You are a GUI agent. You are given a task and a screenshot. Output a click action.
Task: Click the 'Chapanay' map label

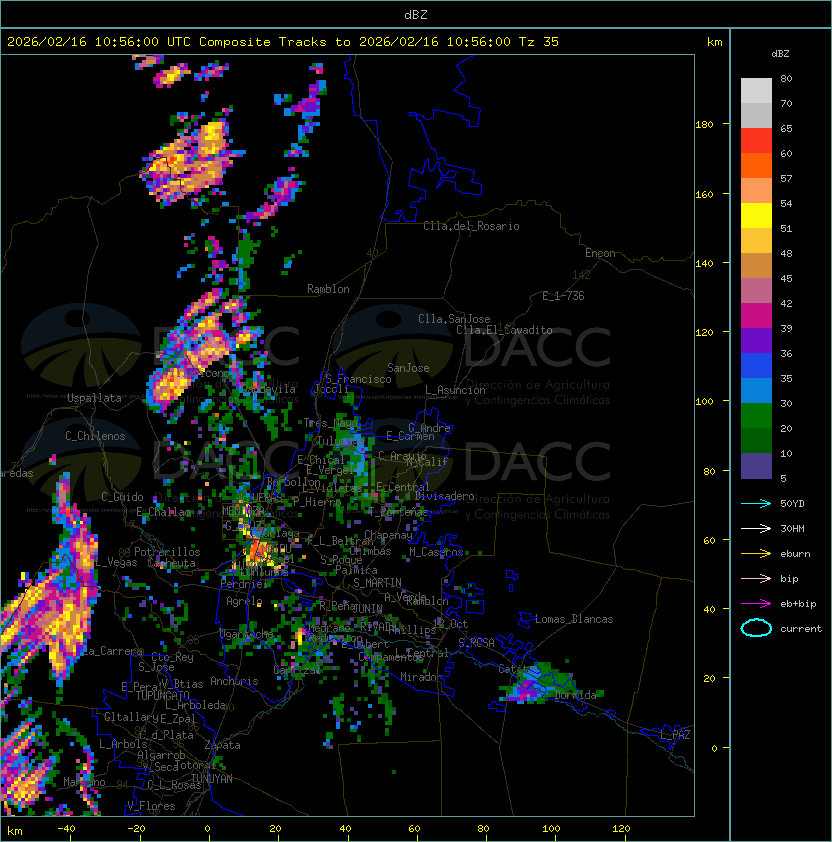(x=388, y=535)
